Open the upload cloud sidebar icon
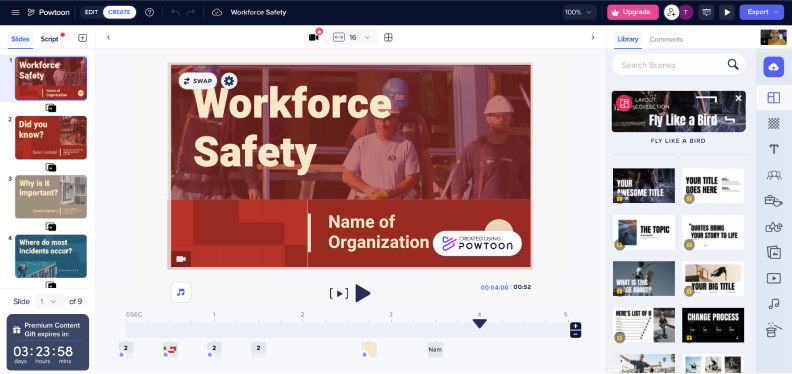 773,67
